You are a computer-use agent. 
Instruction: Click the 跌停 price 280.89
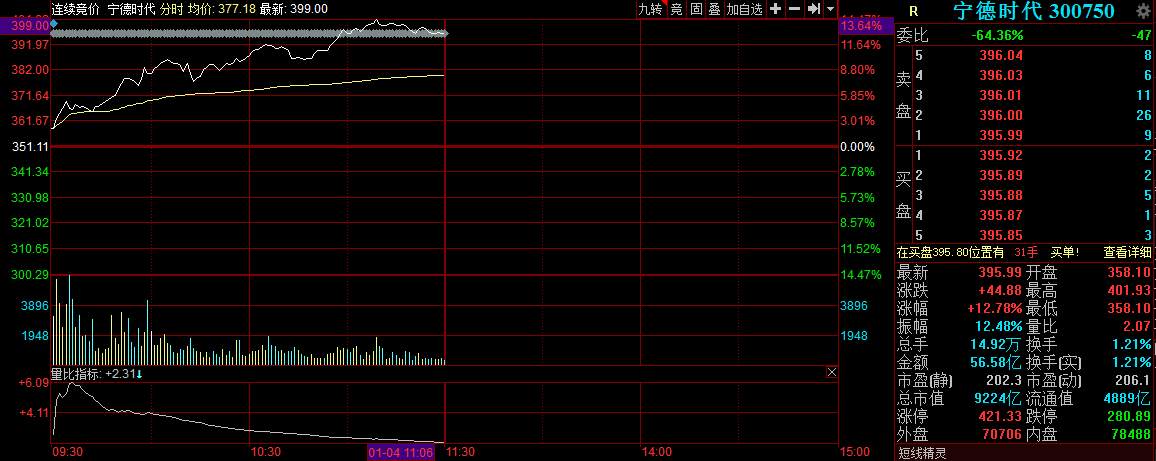[x=1129, y=417]
